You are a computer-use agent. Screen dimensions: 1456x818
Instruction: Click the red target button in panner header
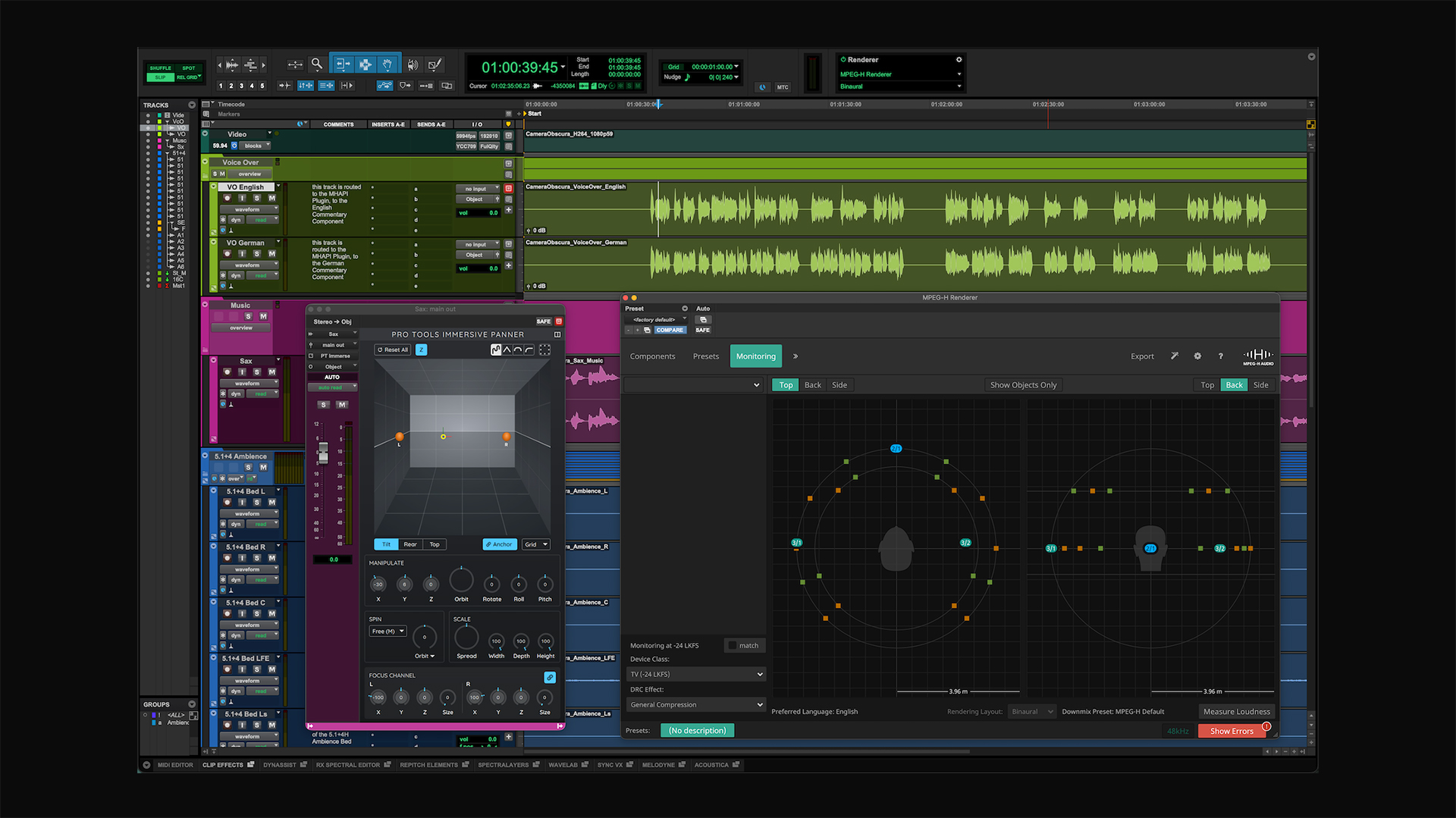coord(559,321)
